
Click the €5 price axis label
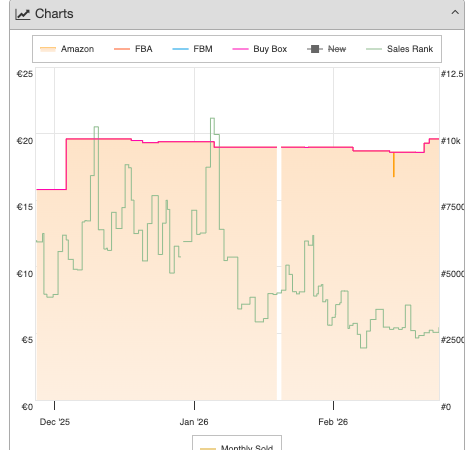(27, 340)
